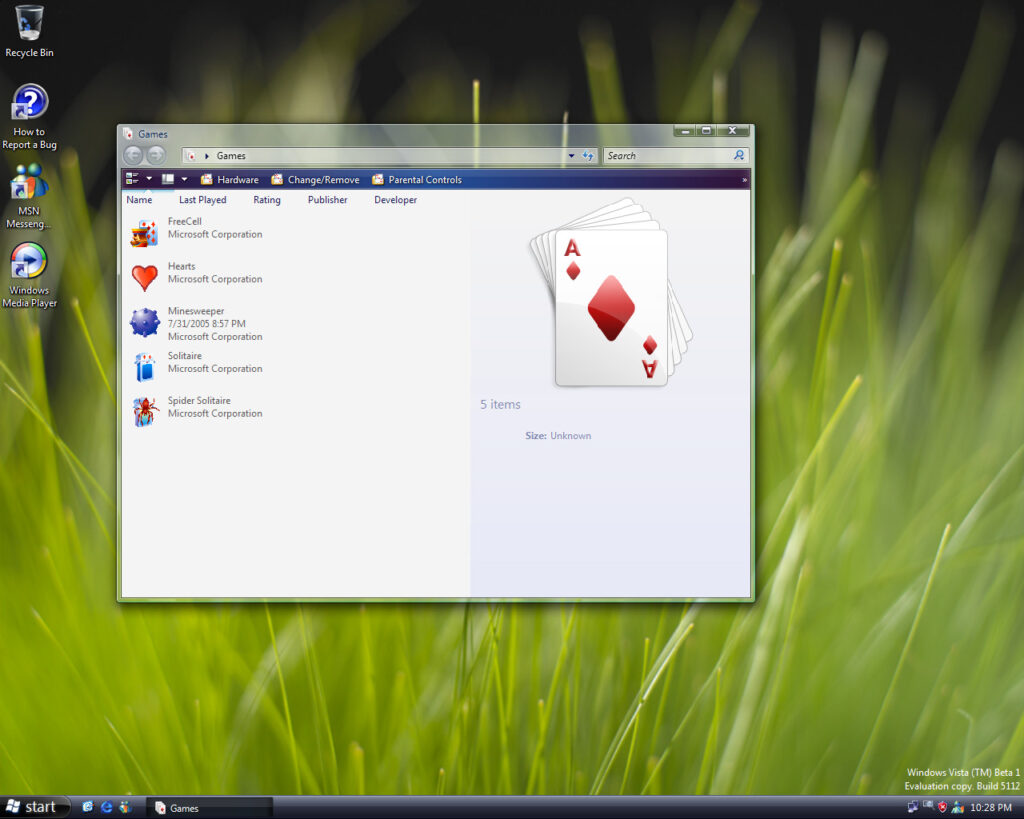Select the Solitaire name text
Image resolution: width=1024 pixels, height=819 pixels.
pyautogui.click(x=185, y=355)
